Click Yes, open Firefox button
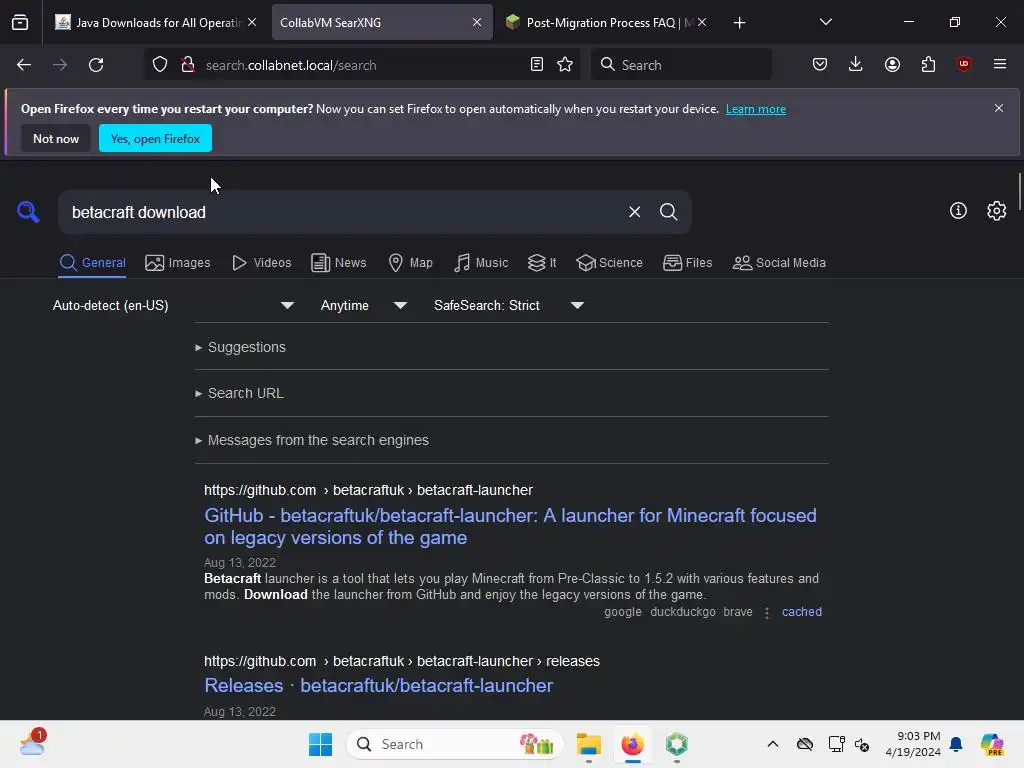The width and height of the screenshot is (1024, 768). click(155, 138)
